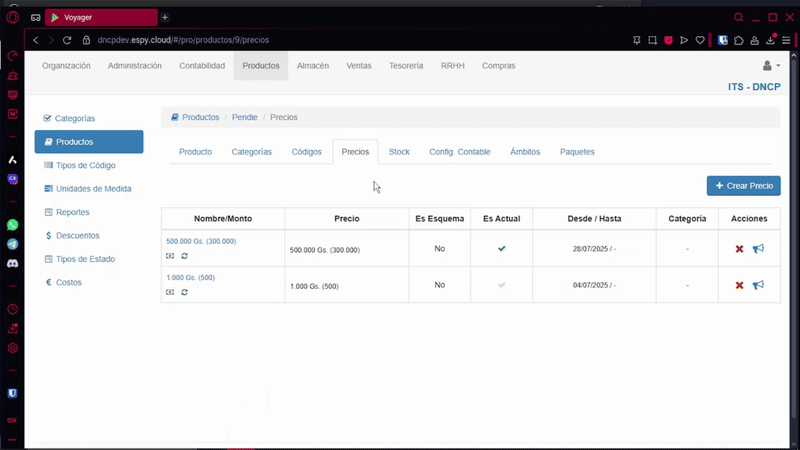This screenshot has height=450, width=800.
Task: Select Unidades de Medida in the sidebar
Action: click(x=93, y=189)
